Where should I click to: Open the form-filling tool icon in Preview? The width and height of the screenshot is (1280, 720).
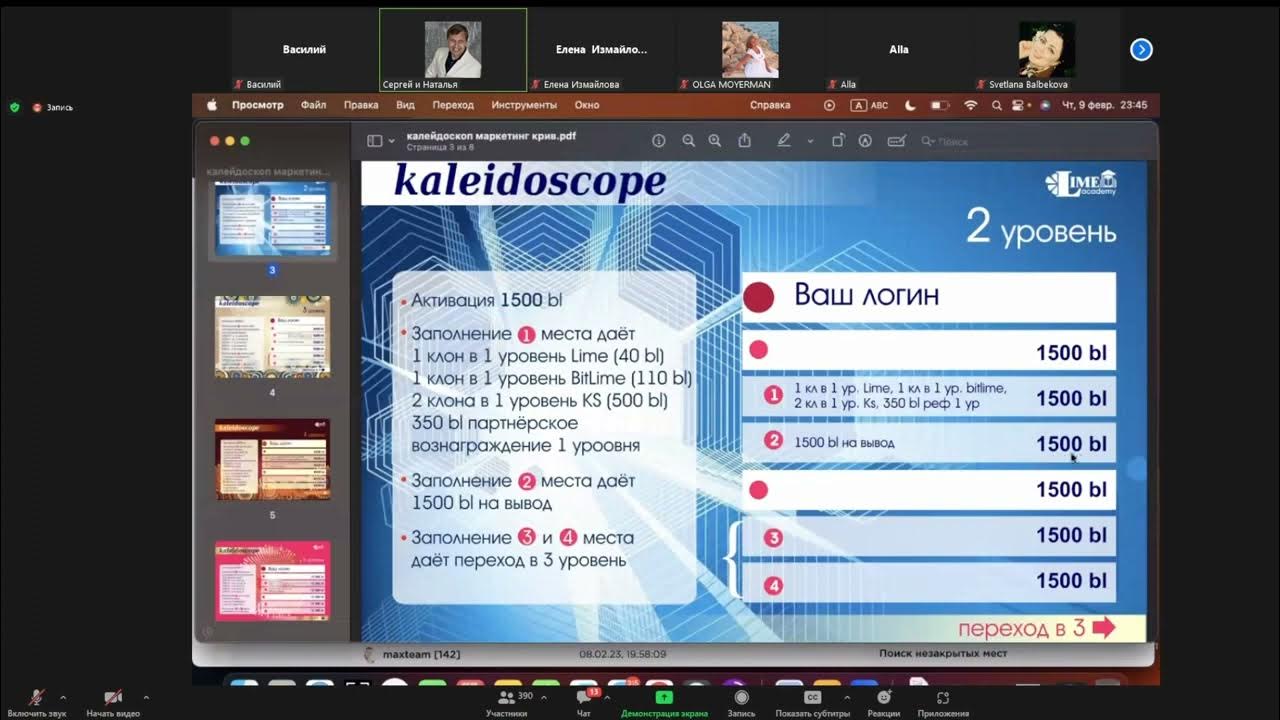pyautogui.click(x=896, y=141)
